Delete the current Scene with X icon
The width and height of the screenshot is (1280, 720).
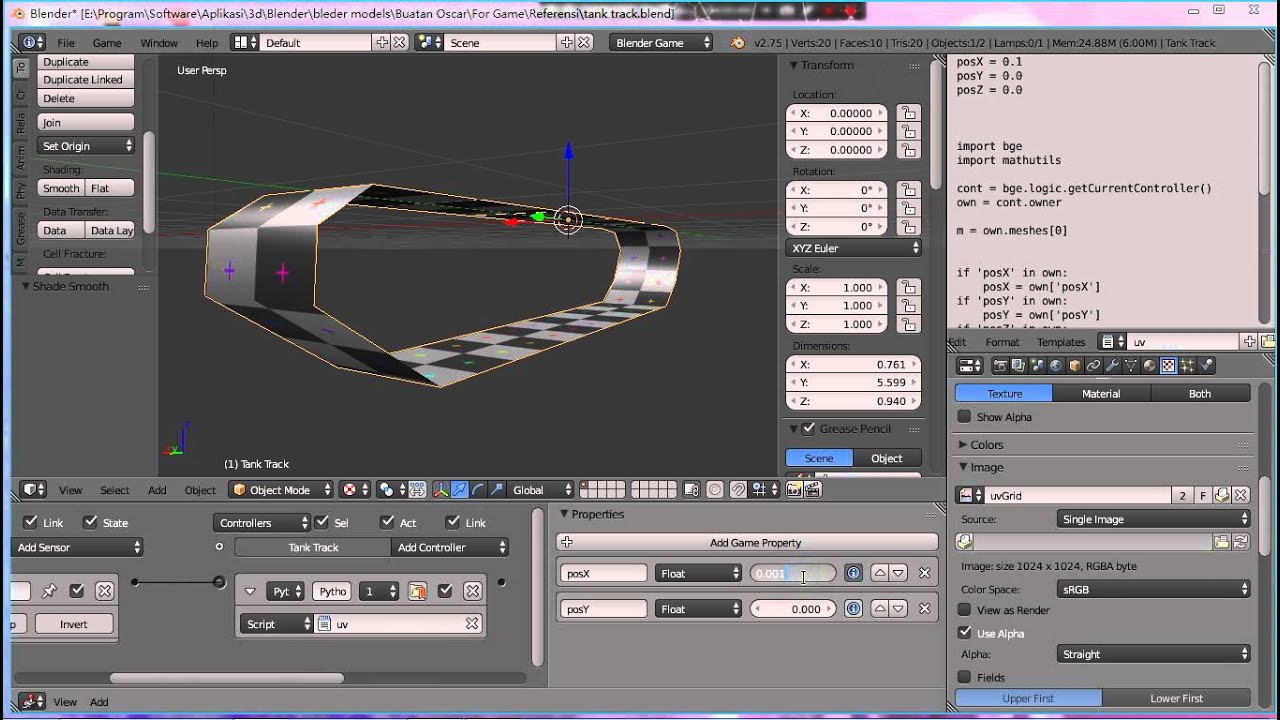click(x=584, y=43)
